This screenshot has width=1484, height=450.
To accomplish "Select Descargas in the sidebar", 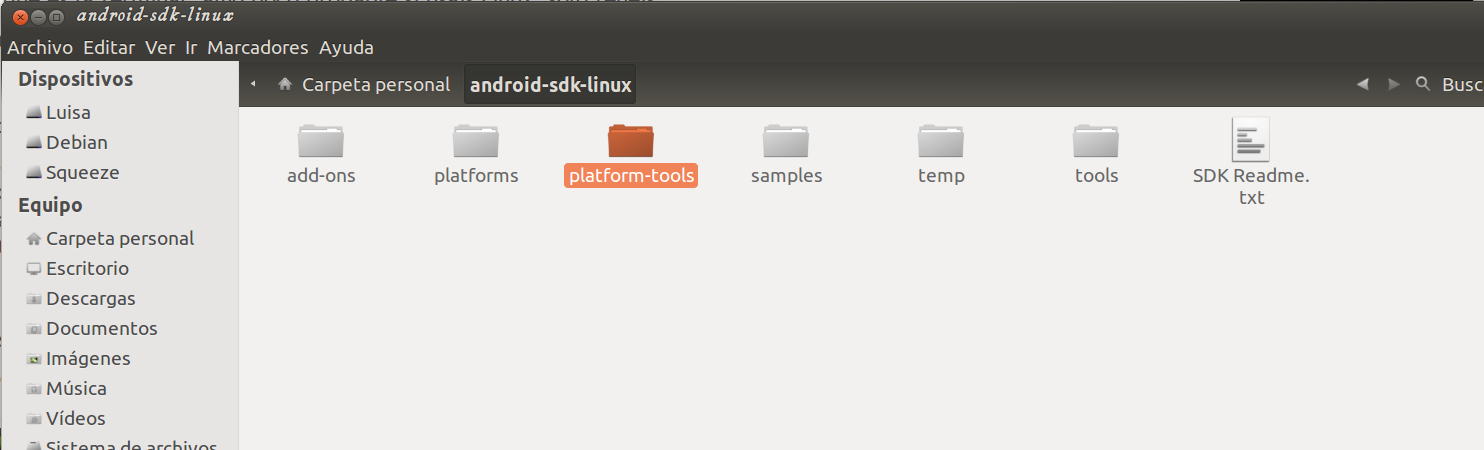I will [x=90, y=298].
